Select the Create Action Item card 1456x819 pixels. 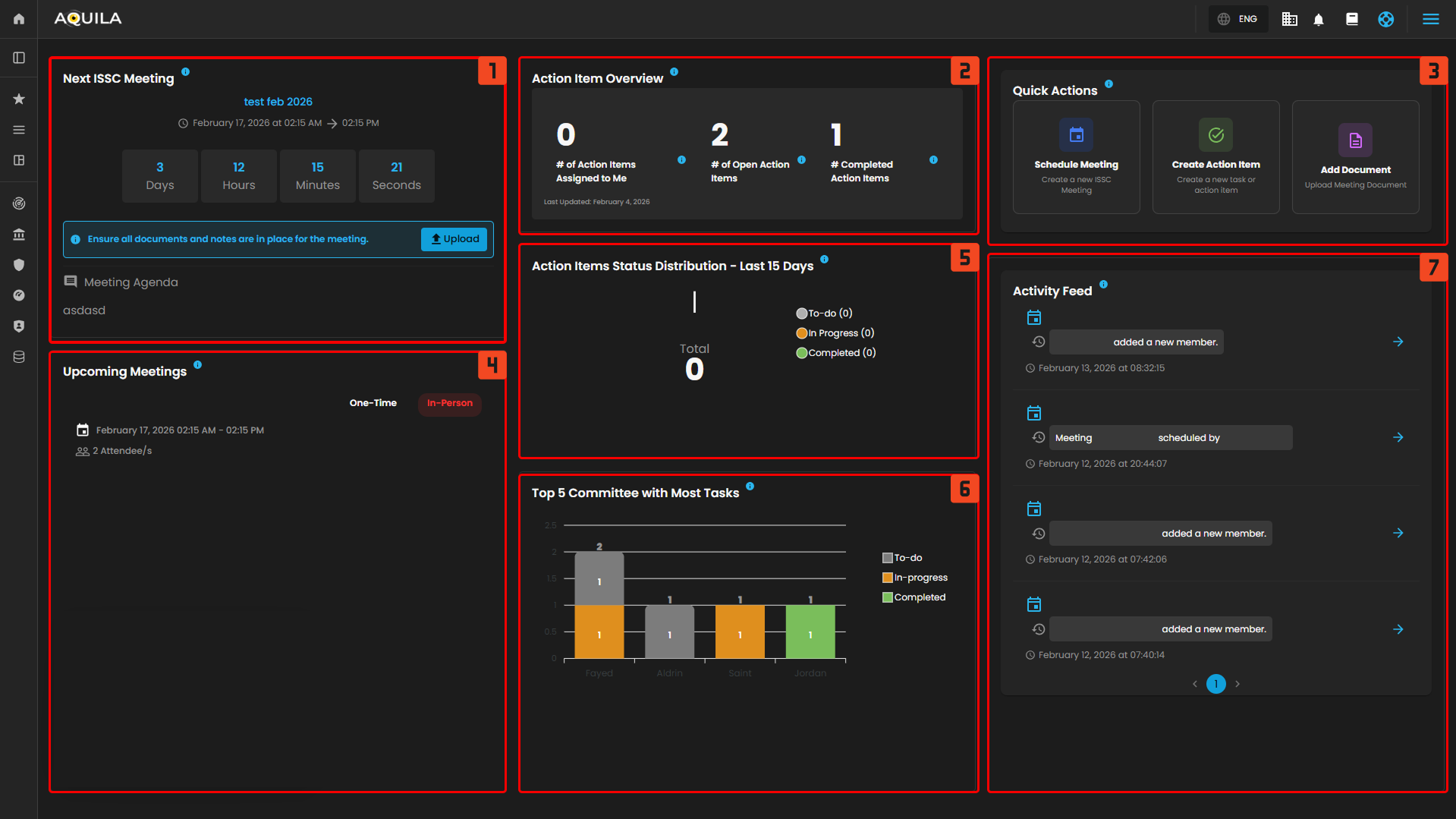tap(1215, 157)
